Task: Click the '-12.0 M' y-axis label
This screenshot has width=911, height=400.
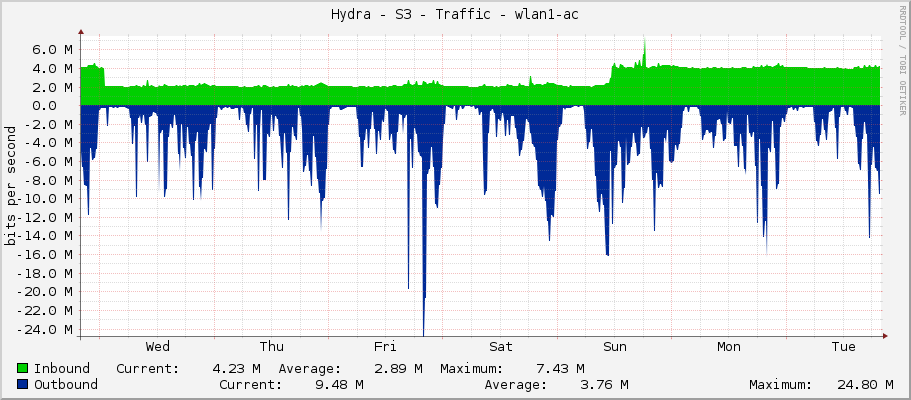Action: [x=45, y=217]
